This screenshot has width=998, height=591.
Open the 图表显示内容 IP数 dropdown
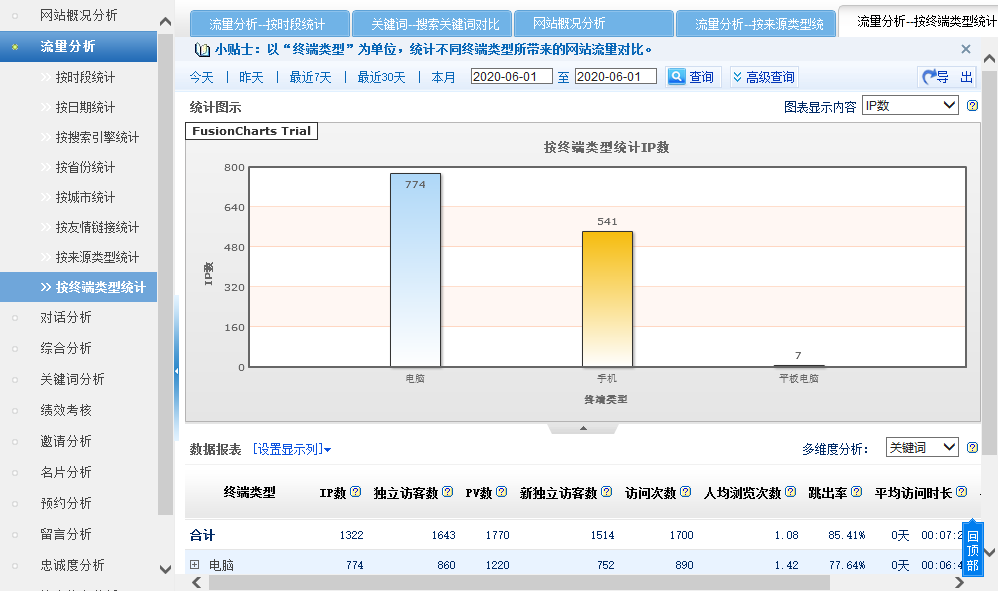tap(910, 106)
